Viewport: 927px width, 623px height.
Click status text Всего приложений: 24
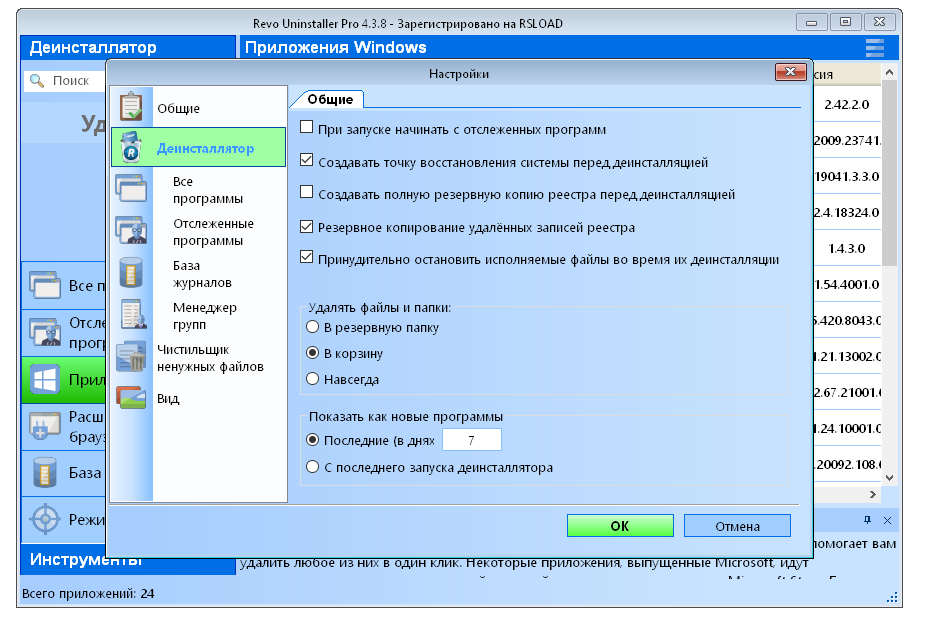(88, 593)
